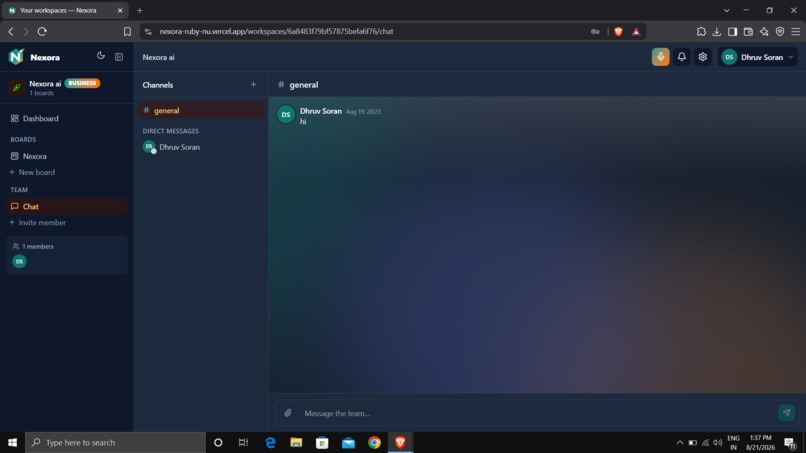Screen dimensions: 806x453
Task: Open the Nexora board
Action: point(67,156)
